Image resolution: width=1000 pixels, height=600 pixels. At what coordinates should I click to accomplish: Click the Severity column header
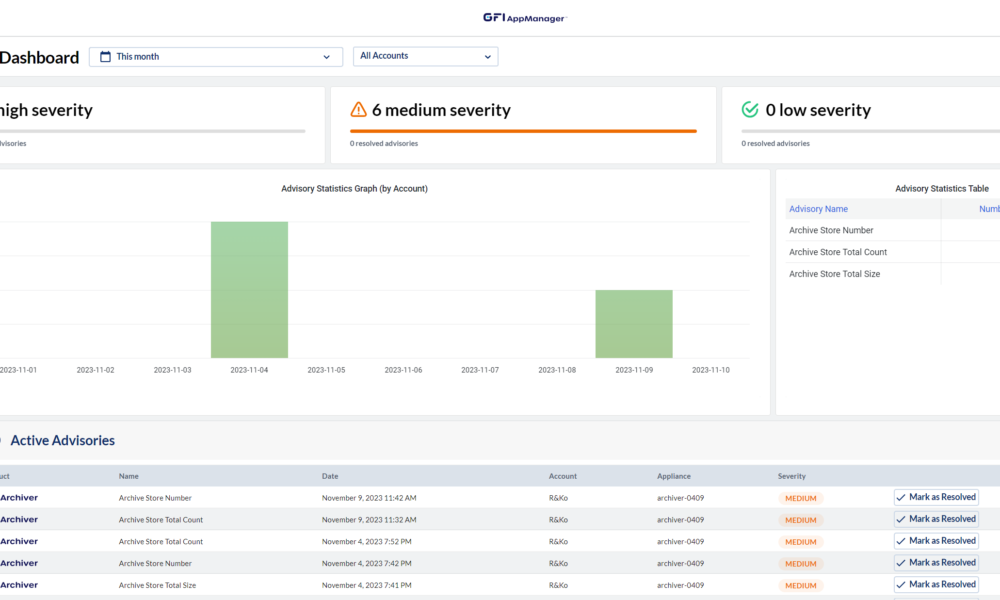click(x=791, y=476)
